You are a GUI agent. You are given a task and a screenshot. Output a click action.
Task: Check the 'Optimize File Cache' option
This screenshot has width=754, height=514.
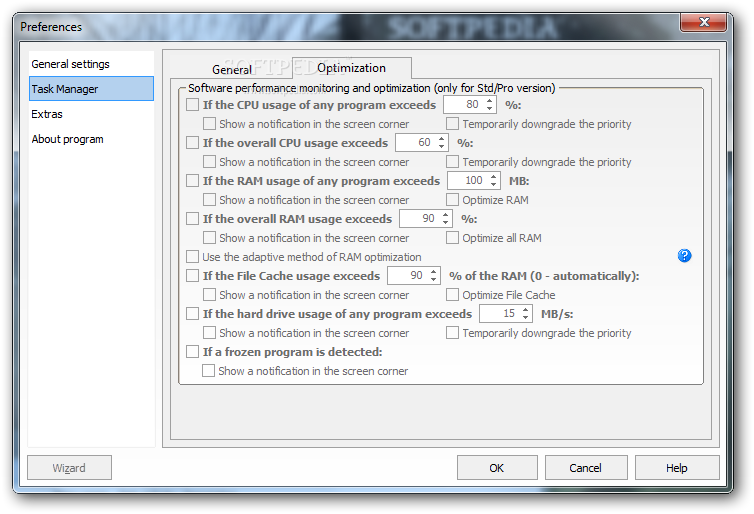(452, 295)
